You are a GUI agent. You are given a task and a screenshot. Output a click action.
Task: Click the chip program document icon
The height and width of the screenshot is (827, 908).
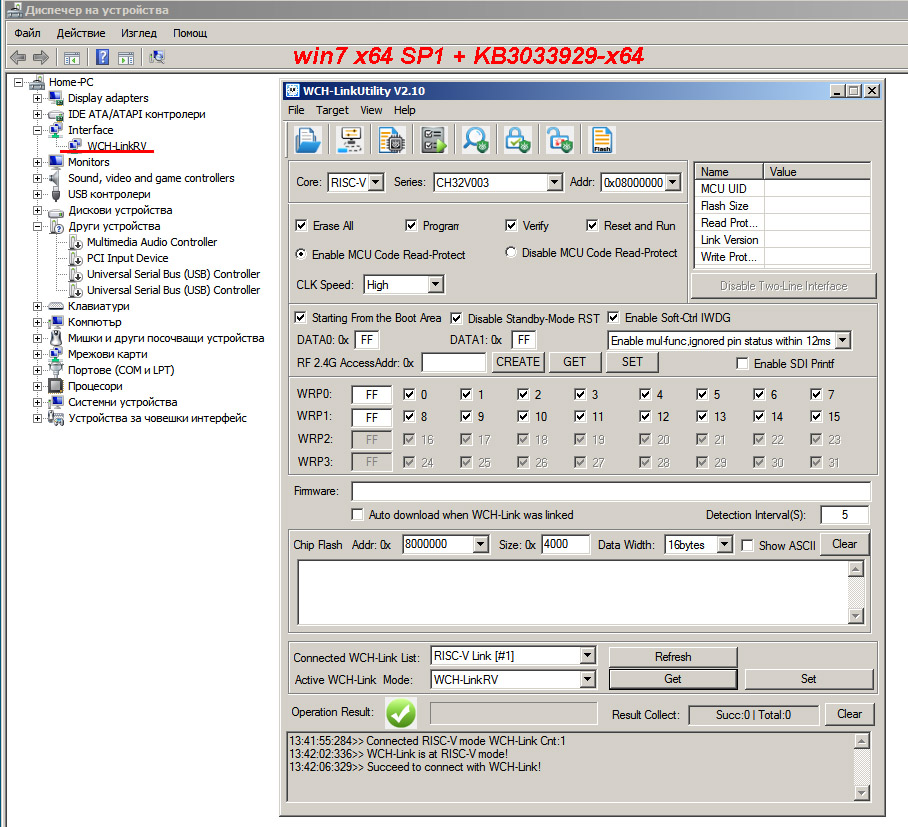pos(391,140)
